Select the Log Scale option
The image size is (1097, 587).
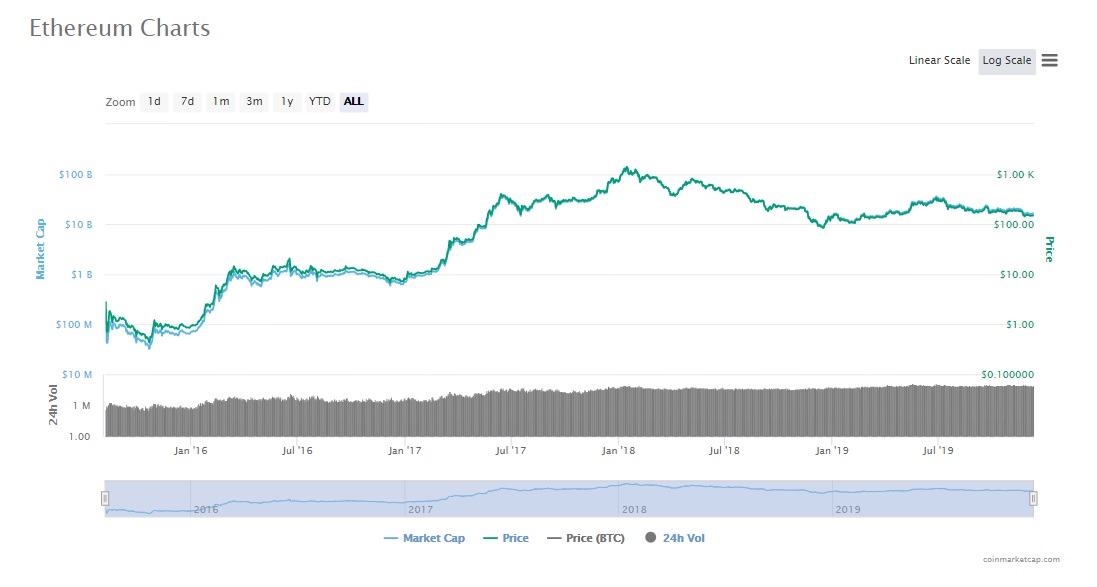pyautogui.click(x=1006, y=60)
